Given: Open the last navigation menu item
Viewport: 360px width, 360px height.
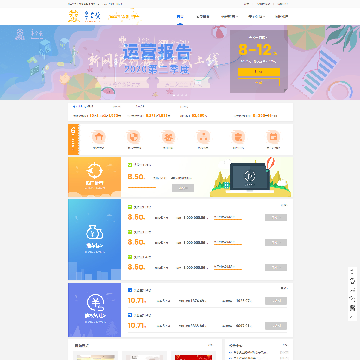Looking at the screenshot, I should (282, 16).
